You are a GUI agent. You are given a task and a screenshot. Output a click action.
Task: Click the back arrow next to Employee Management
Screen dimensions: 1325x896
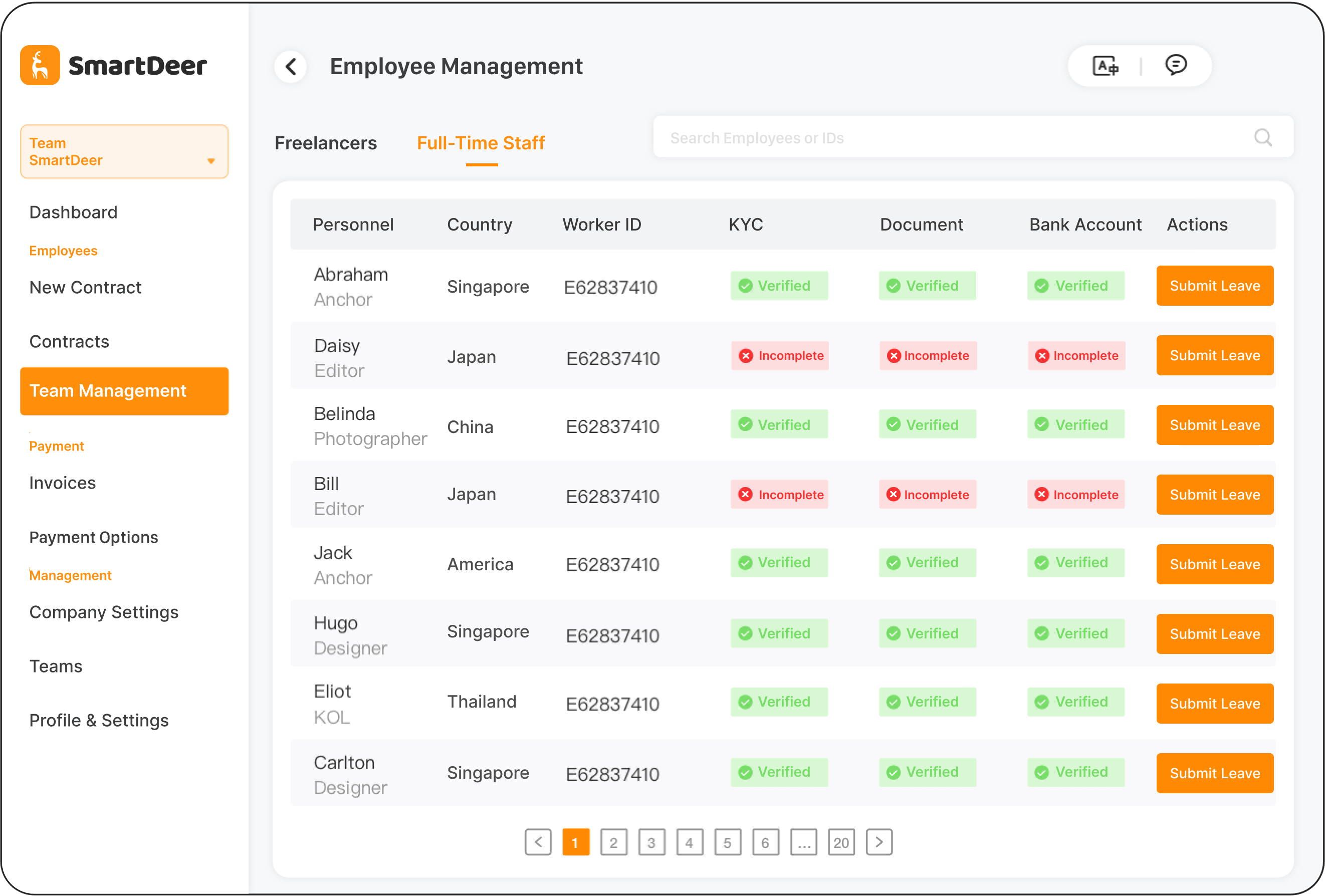(291, 66)
